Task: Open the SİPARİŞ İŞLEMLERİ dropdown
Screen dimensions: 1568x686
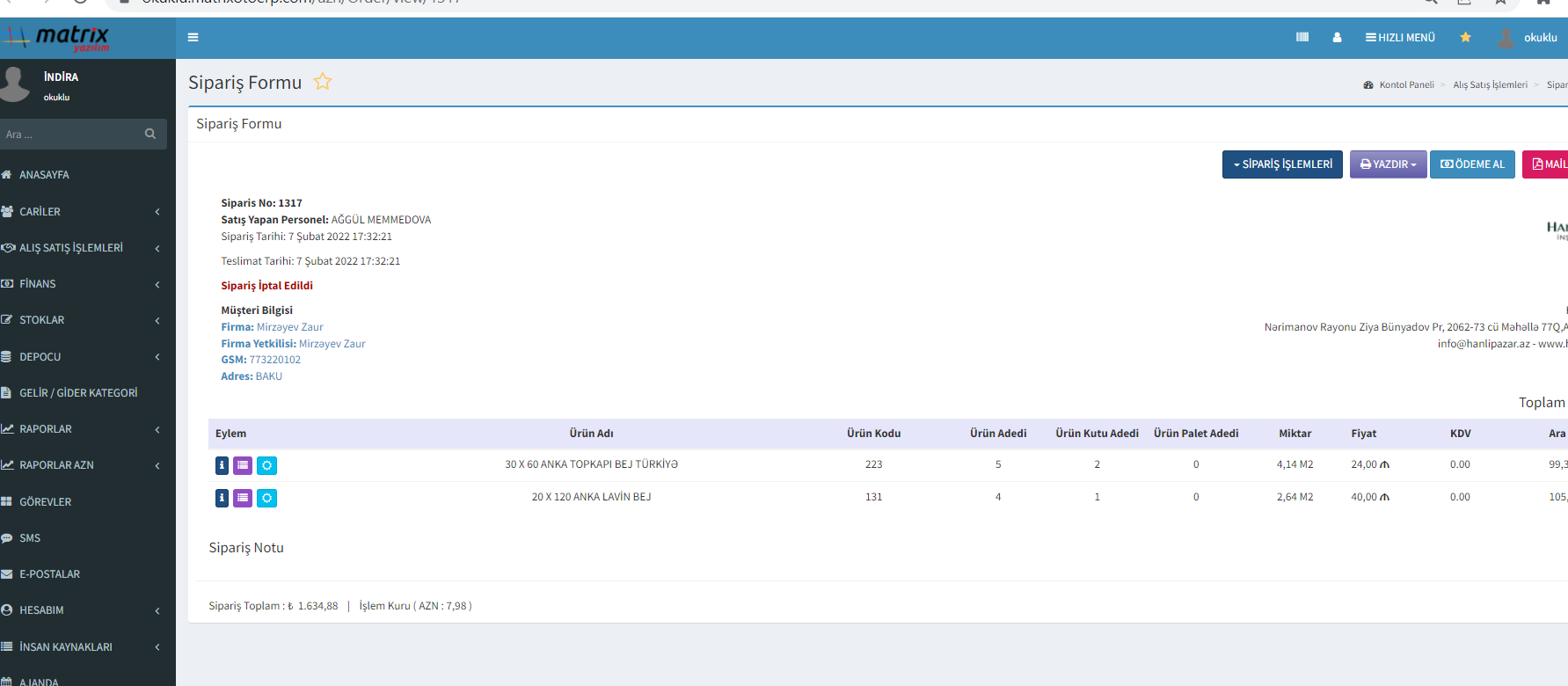Action: tap(1282, 164)
